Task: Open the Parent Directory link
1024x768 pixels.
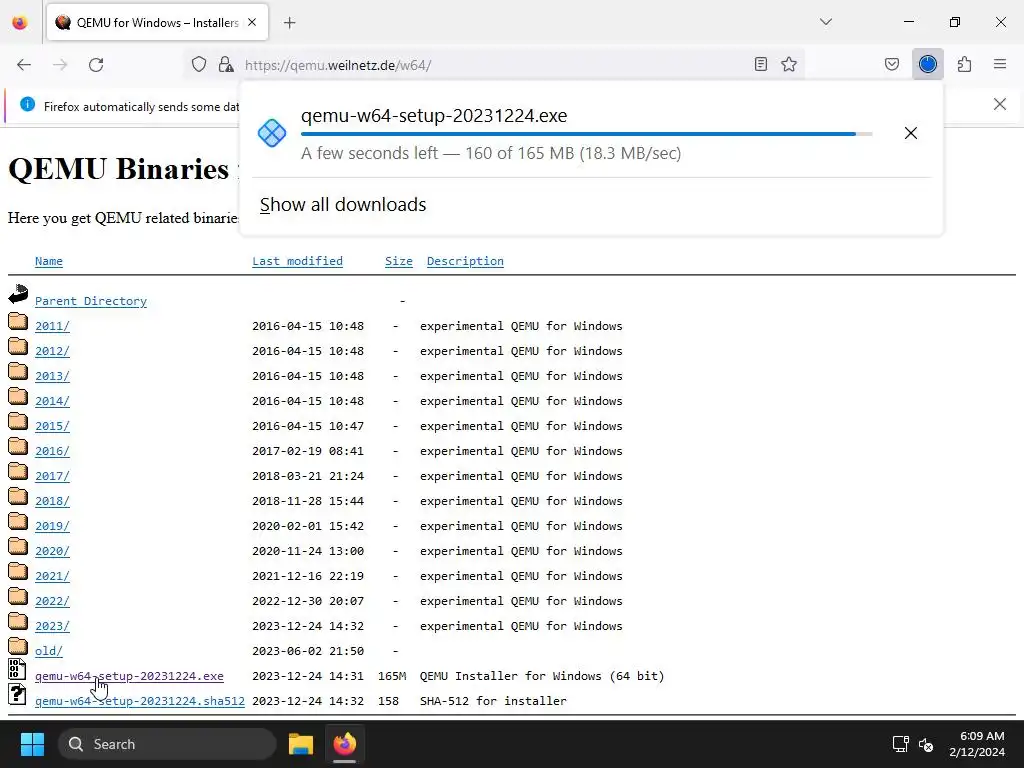Action: tap(91, 301)
